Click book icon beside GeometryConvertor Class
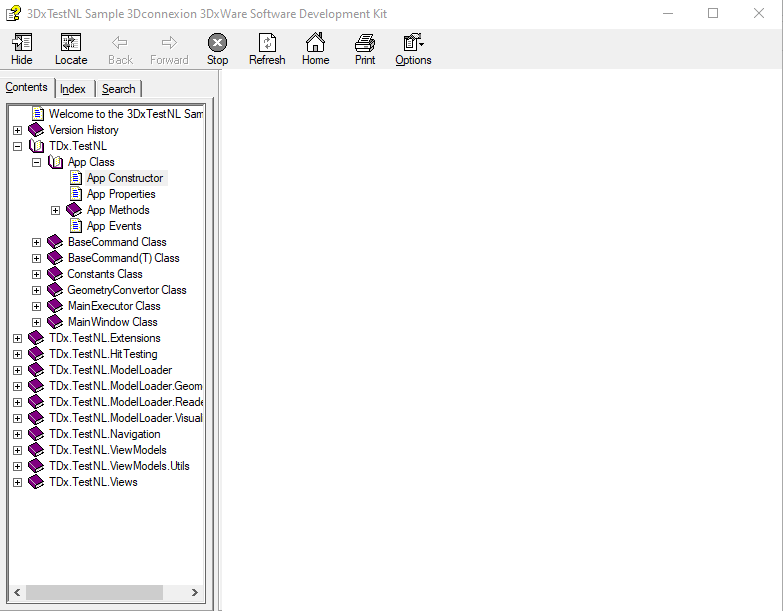The height and width of the screenshot is (611, 783). 55,290
